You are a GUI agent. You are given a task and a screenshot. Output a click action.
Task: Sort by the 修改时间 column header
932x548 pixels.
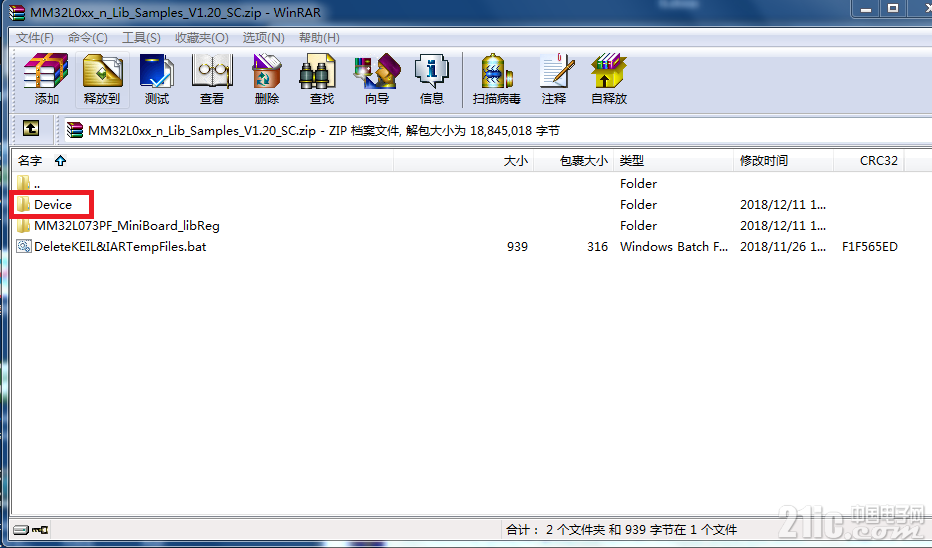[x=783, y=160]
